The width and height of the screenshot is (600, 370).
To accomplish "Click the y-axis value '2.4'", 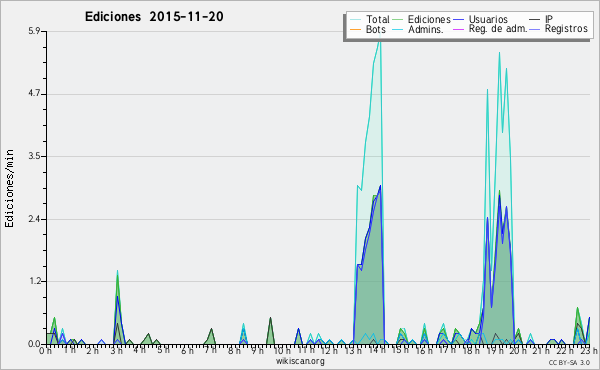I will pyautogui.click(x=34, y=219).
